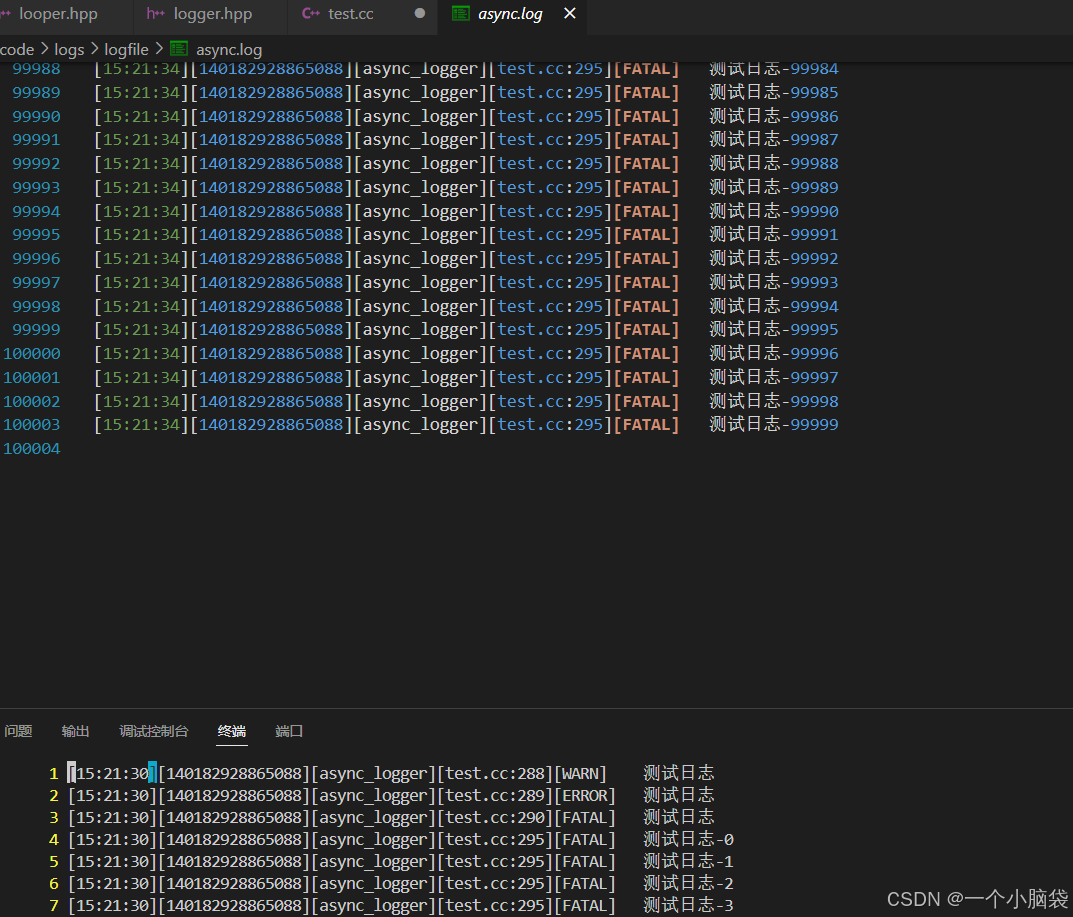Screen dimensions: 1073x917
Task: Click '测试日志-1' on terminal line 5
Action: [x=688, y=861]
